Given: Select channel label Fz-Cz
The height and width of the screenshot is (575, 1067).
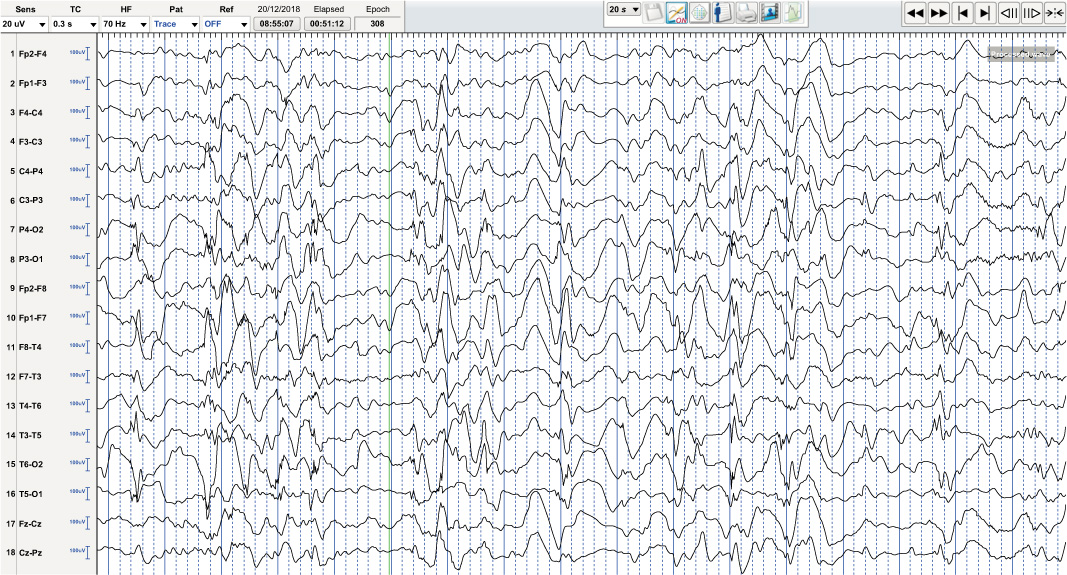Looking at the screenshot, I should 30,523.
